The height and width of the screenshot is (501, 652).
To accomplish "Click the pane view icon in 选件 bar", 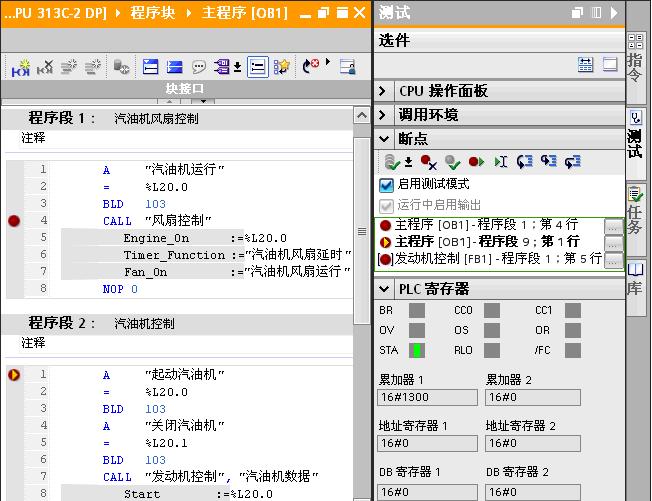I will (610, 65).
